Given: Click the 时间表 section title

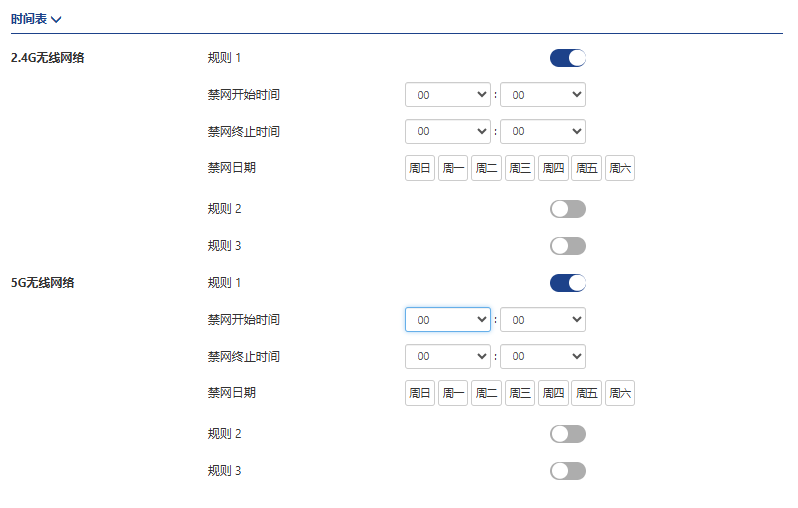Looking at the screenshot, I should point(29,19).
